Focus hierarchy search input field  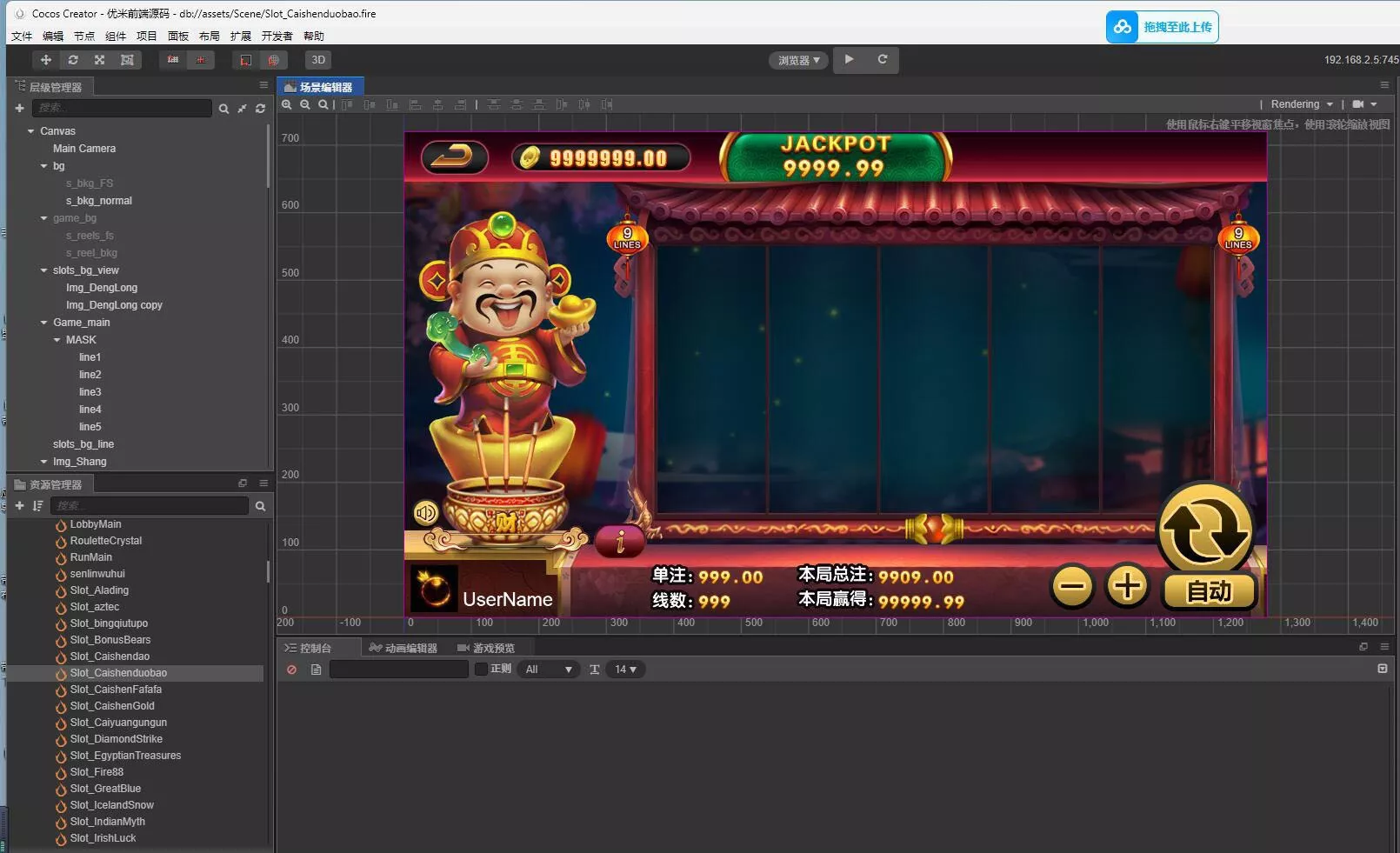122,108
